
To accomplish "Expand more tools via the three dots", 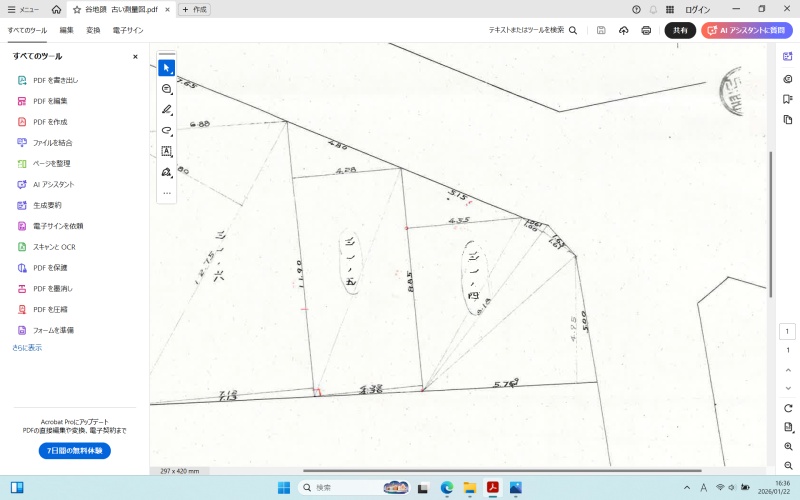I will (167, 192).
